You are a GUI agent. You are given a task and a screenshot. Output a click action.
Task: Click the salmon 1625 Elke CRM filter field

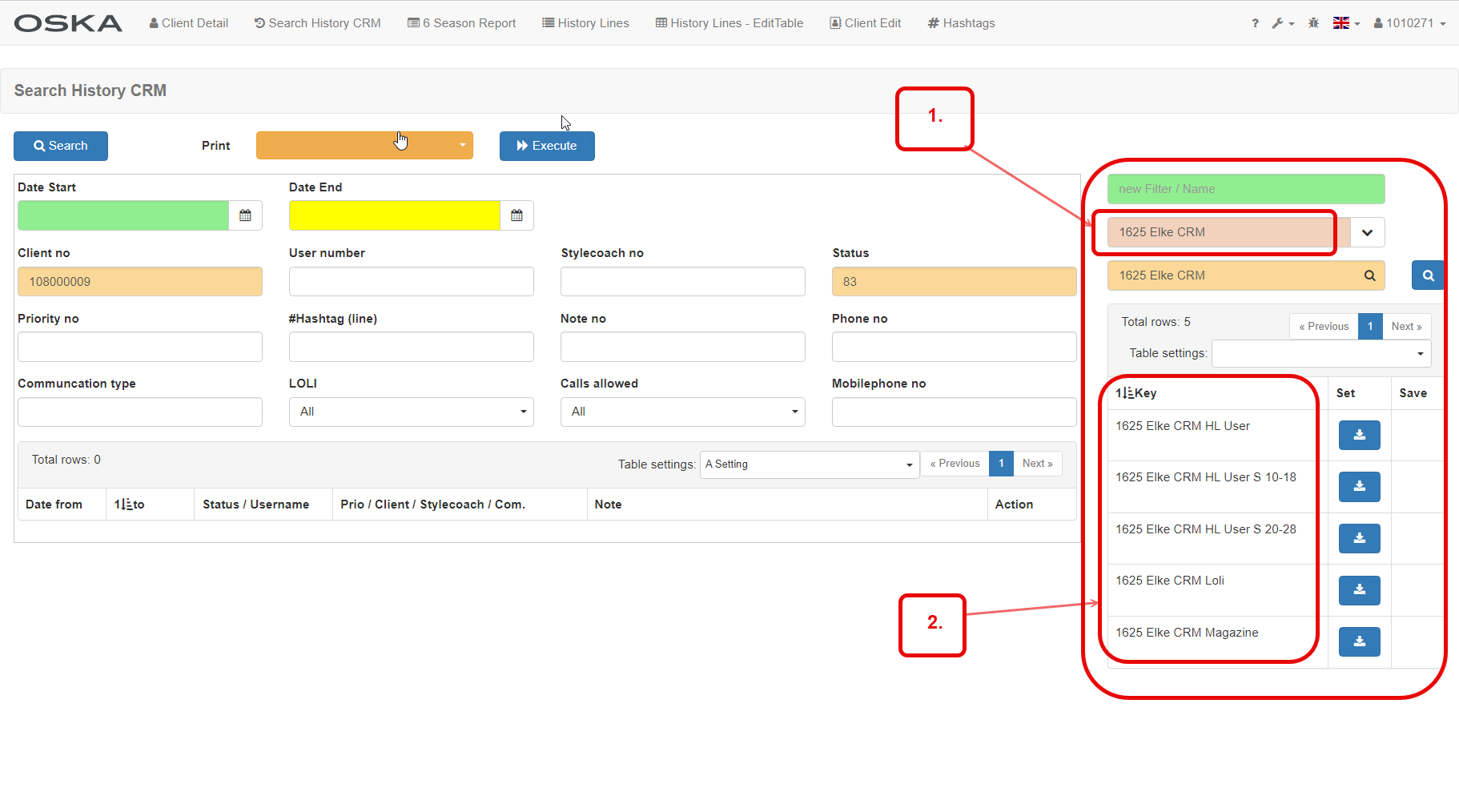click(x=1228, y=232)
